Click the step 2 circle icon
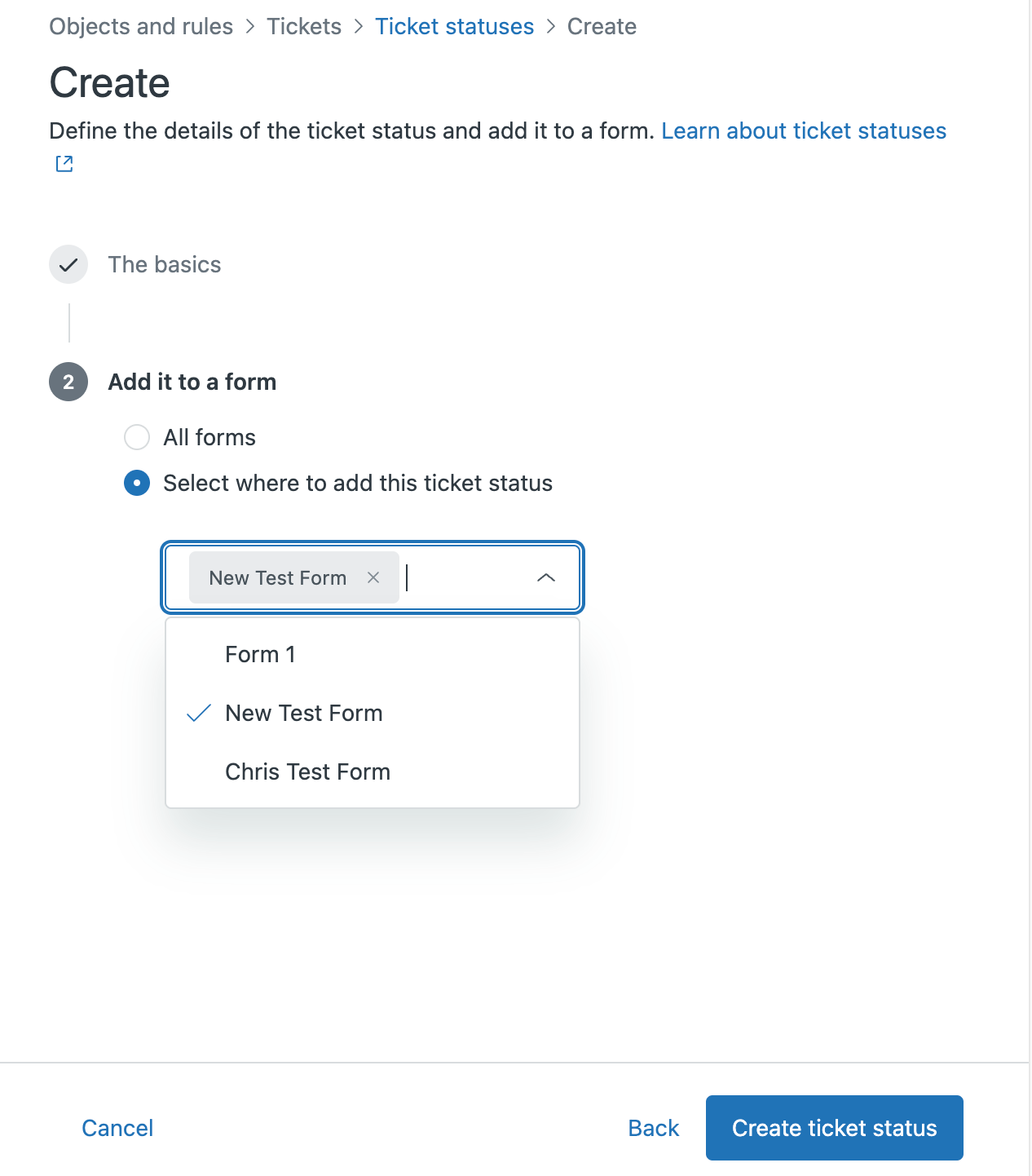This screenshot has width=1032, height=1176. [x=68, y=382]
